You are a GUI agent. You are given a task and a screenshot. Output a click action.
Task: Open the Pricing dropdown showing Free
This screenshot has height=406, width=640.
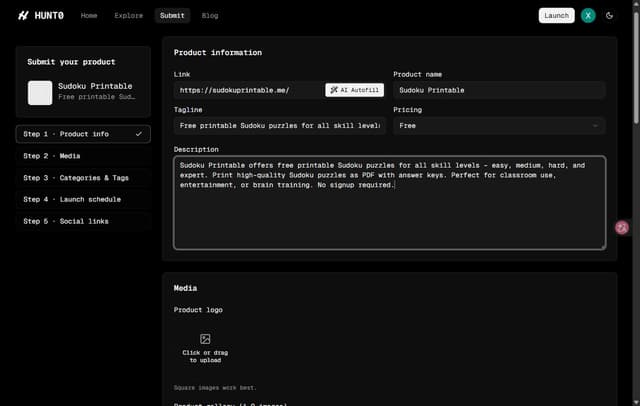tap(499, 126)
